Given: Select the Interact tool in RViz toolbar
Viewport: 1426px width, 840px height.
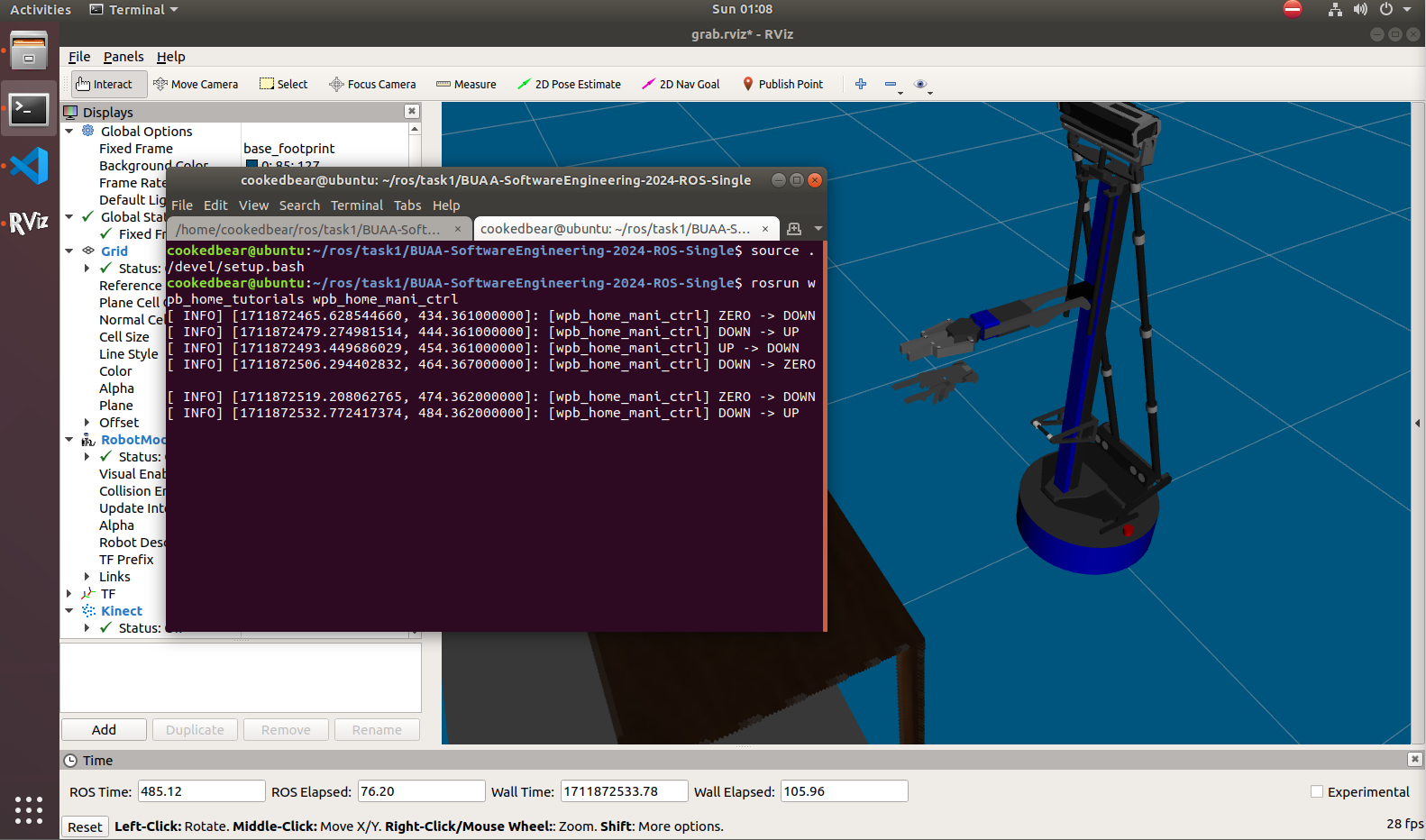Looking at the screenshot, I should 105,84.
